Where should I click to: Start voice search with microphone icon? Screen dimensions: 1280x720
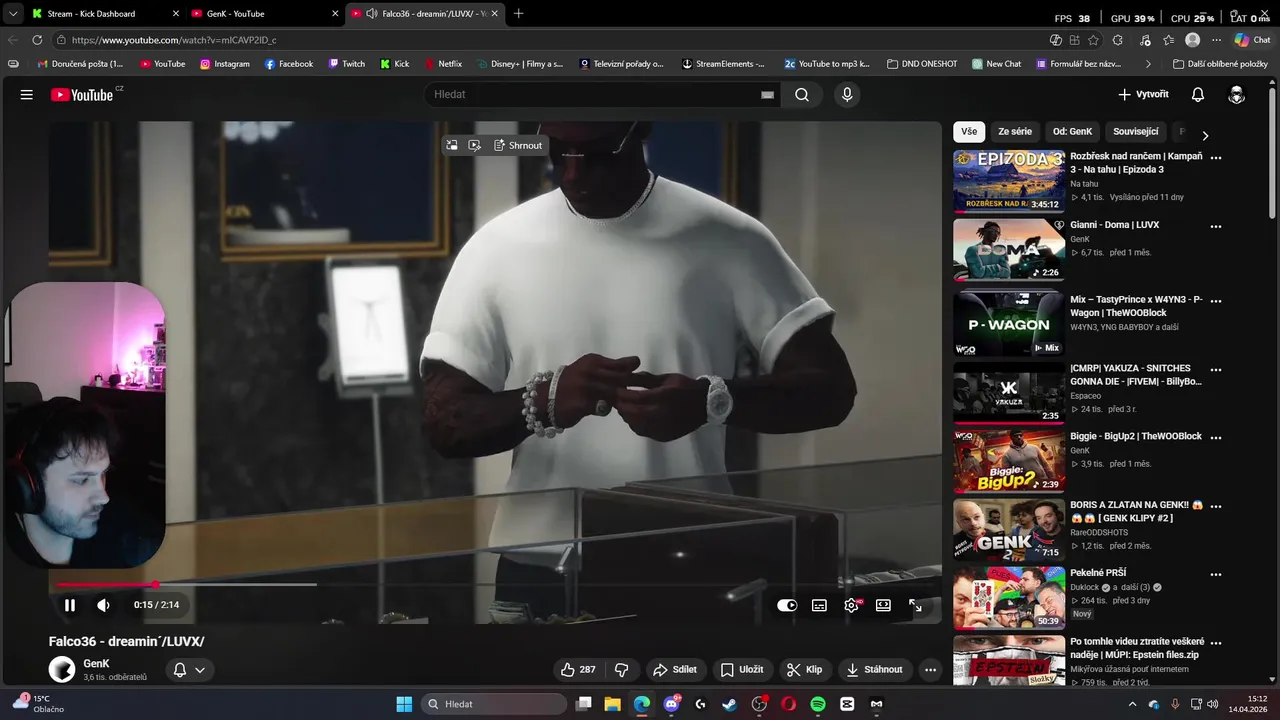click(847, 95)
